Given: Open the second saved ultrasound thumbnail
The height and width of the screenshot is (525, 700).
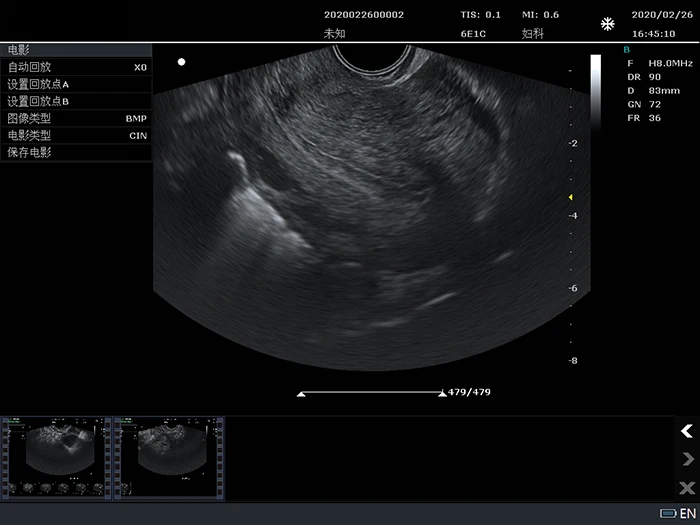Looking at the screenshot, I should [168, 457].
